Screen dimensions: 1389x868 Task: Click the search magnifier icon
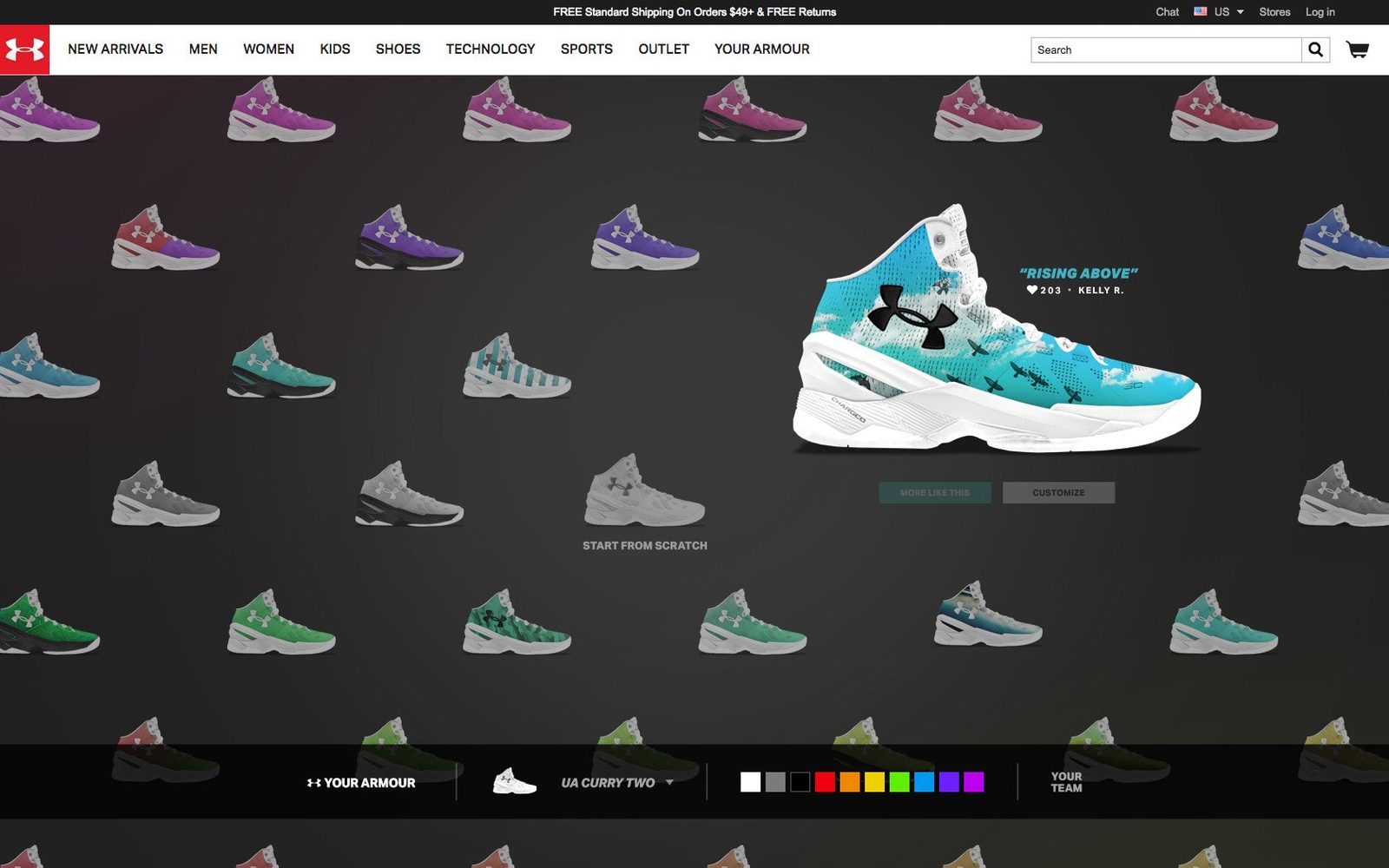point(1315,49)
